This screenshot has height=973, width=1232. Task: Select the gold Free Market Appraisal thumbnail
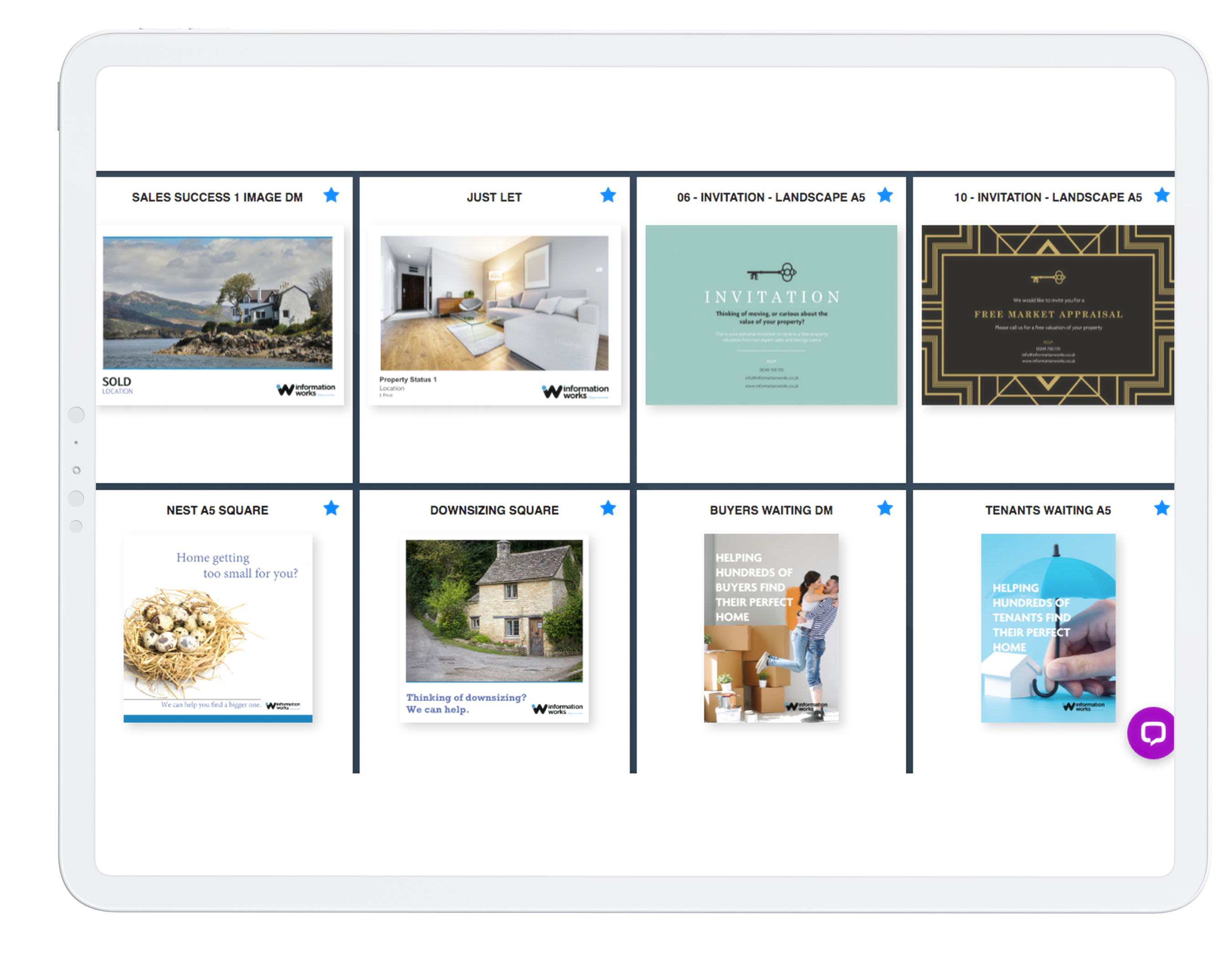click(1047, 314)
